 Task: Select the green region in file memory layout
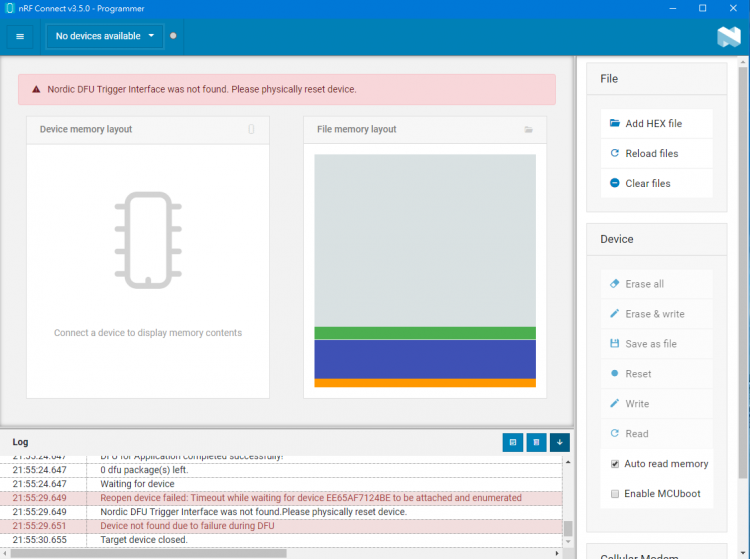[x=425, y=333]
